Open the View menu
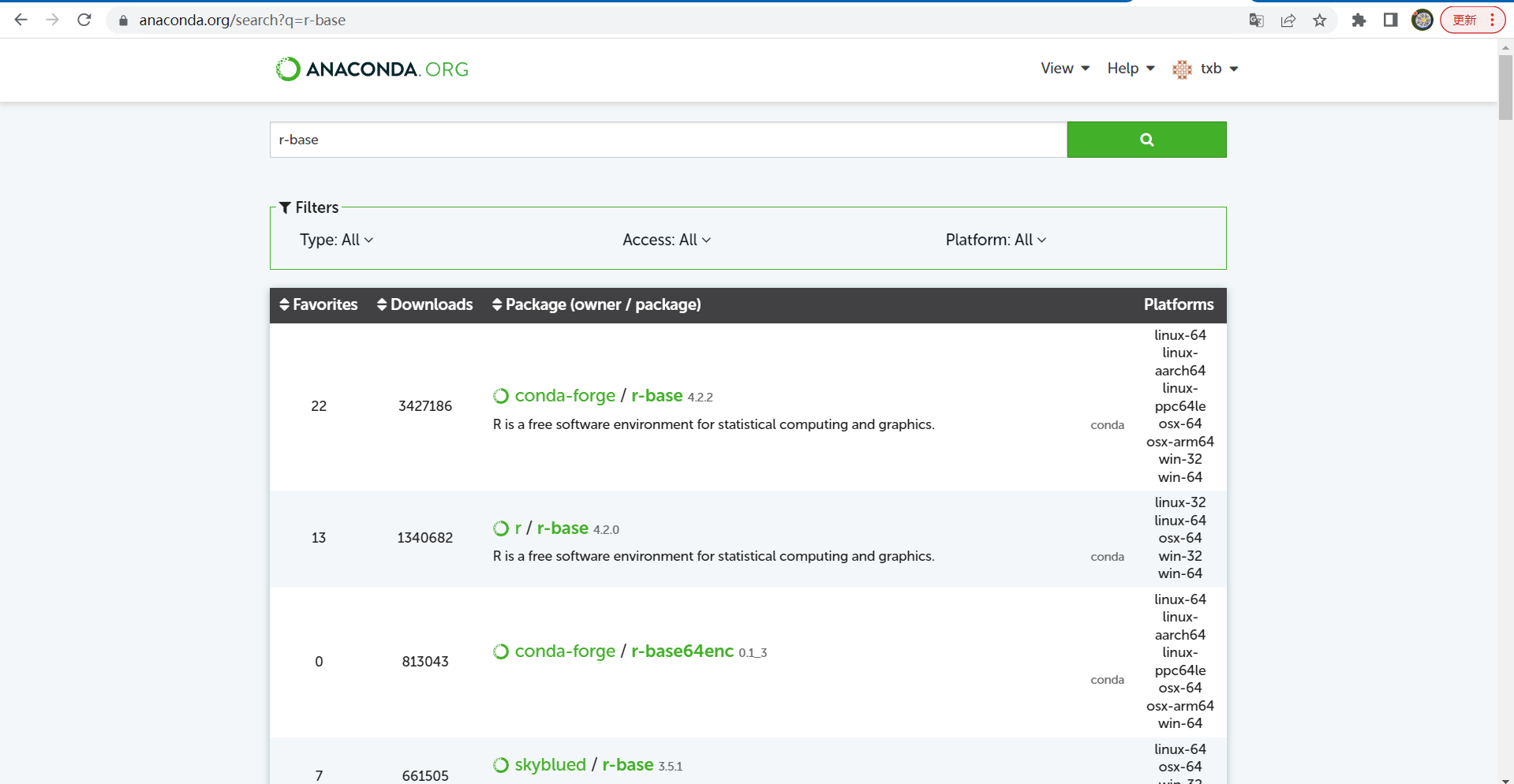Screen dimensions: 1514x784 [1064, 69]
